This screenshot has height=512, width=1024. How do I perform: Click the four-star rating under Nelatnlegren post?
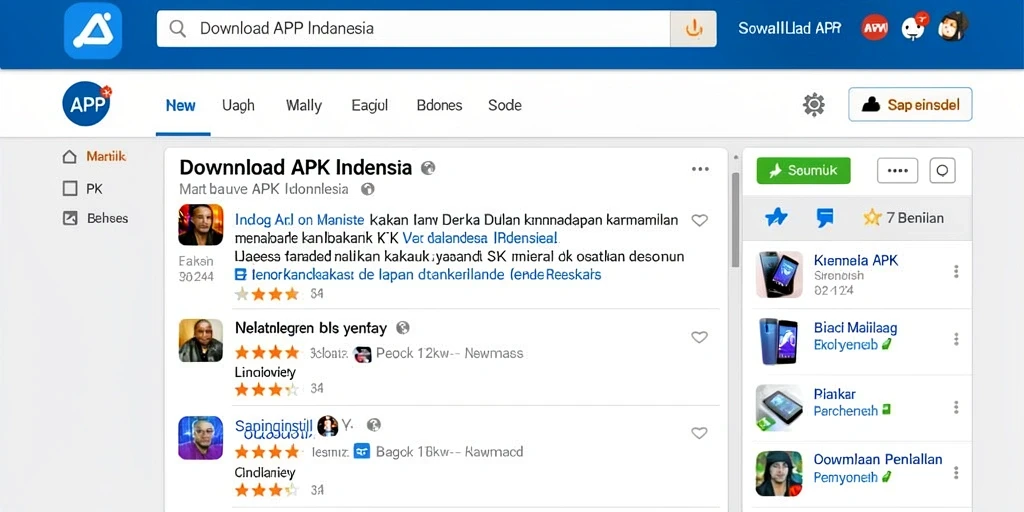point(267,353)
